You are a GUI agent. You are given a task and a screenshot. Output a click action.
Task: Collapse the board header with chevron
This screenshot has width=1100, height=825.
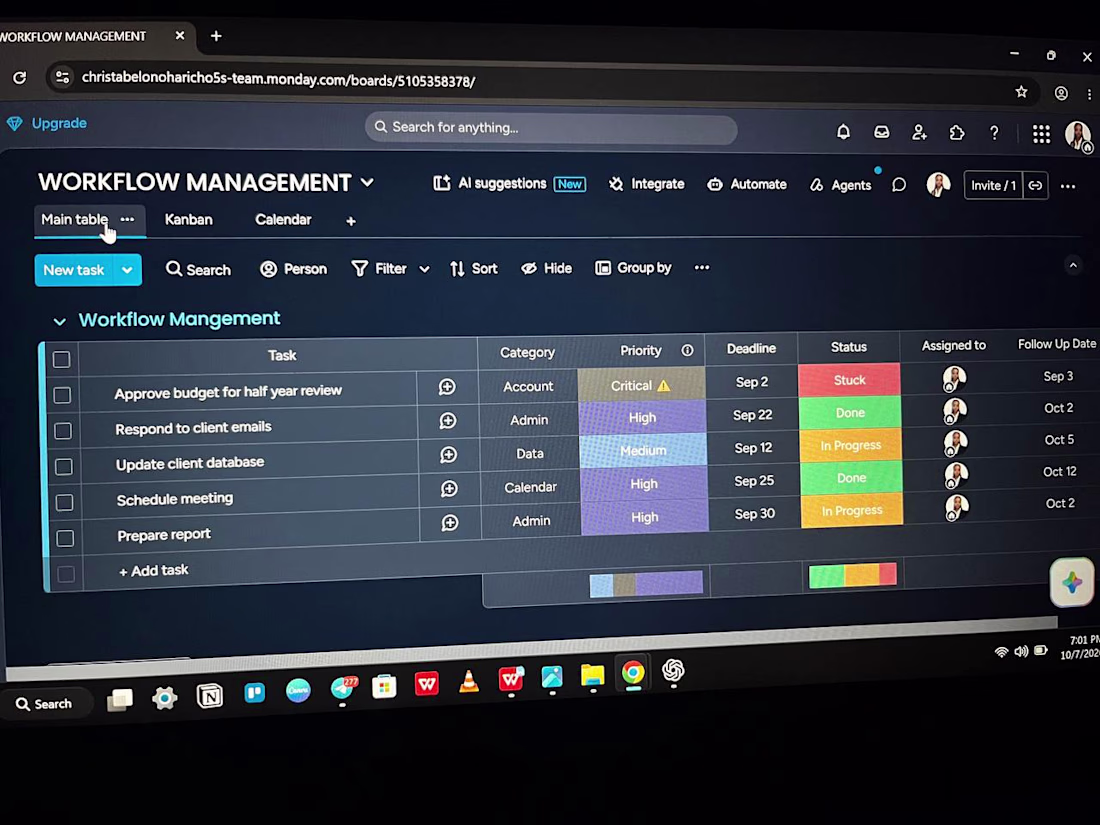click(x=1073, y=265)
